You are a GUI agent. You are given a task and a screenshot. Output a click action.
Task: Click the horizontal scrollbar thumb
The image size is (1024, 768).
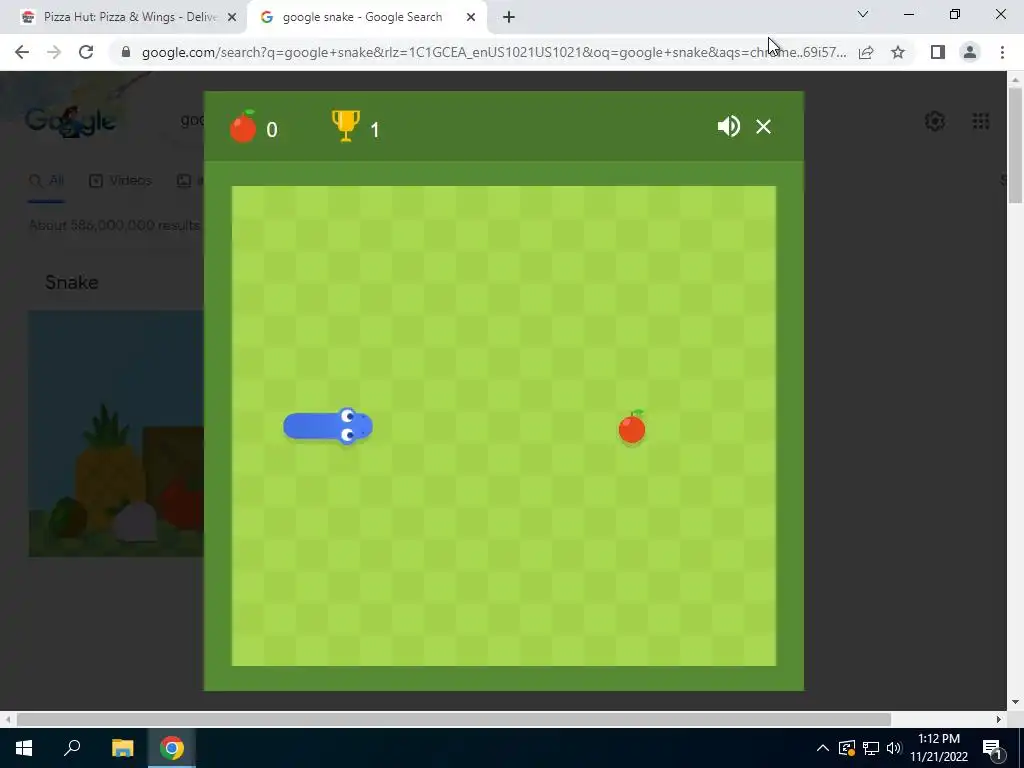454,720
